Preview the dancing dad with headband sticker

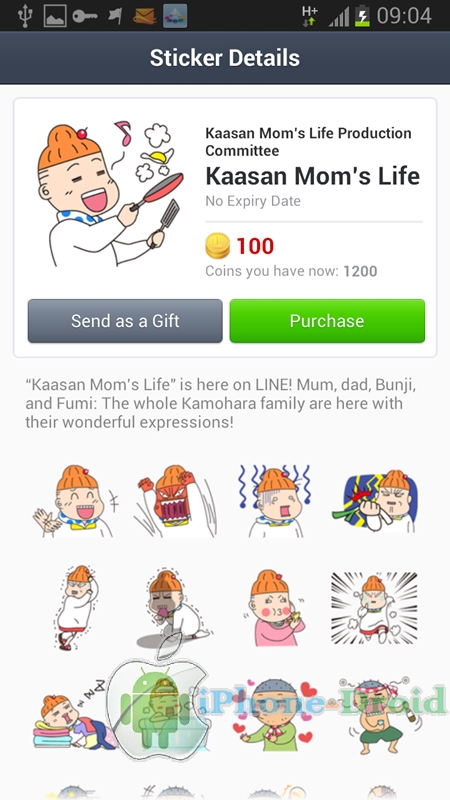(x=377, y=715)
